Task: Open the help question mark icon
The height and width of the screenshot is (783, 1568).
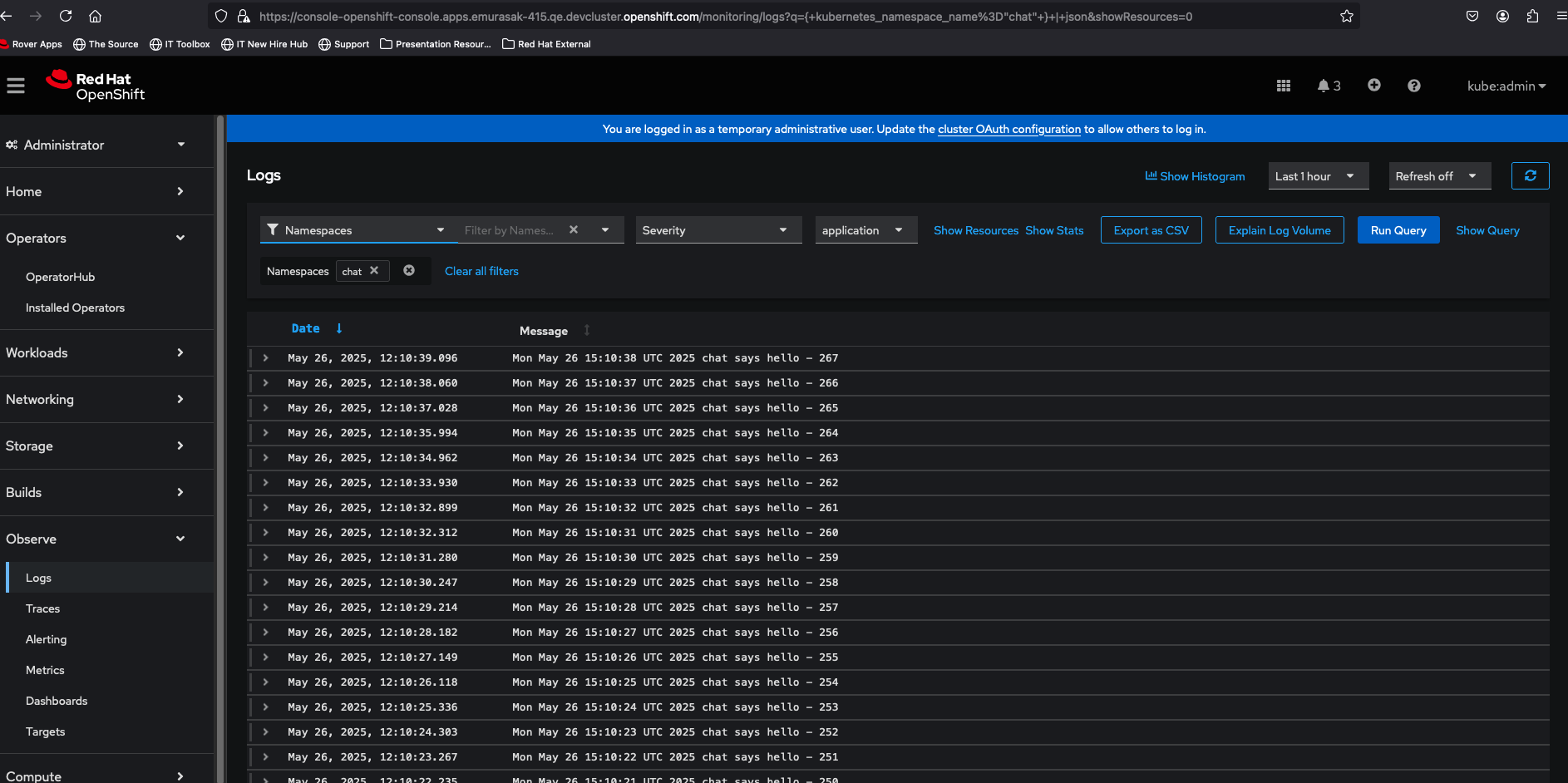Action: 1413,86
